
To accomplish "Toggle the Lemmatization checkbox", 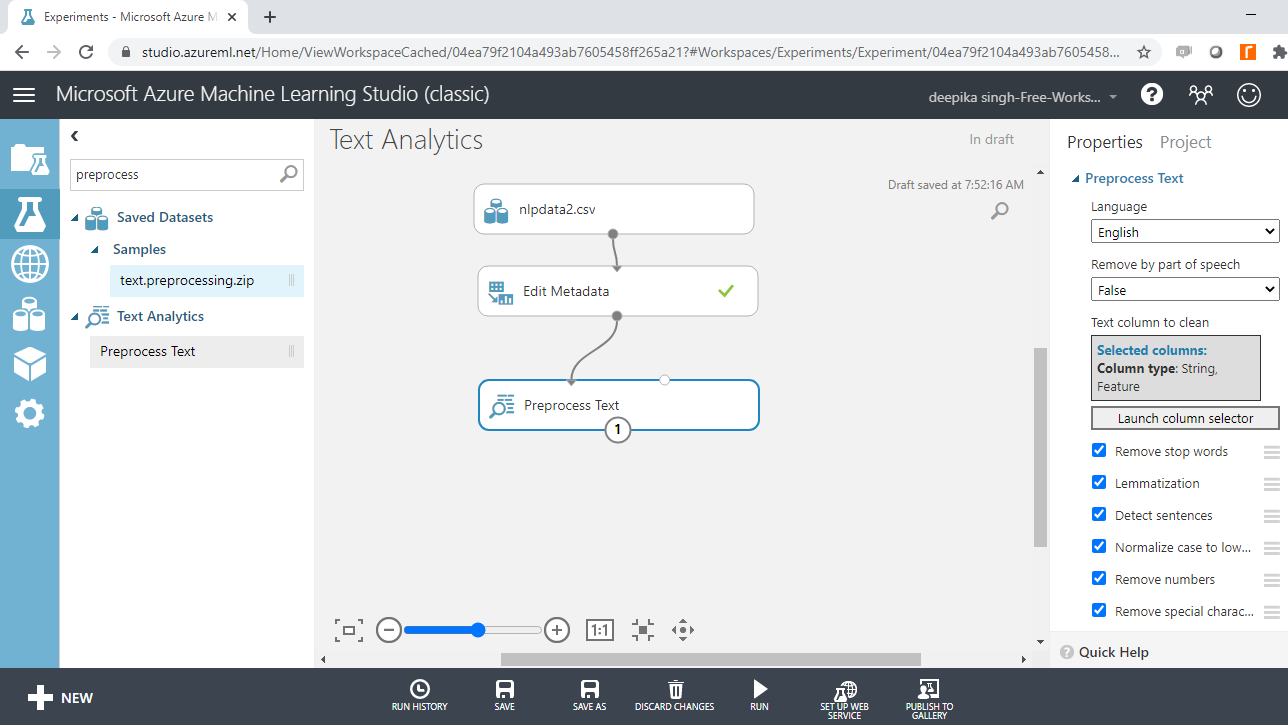I will tap(1099, 483).
